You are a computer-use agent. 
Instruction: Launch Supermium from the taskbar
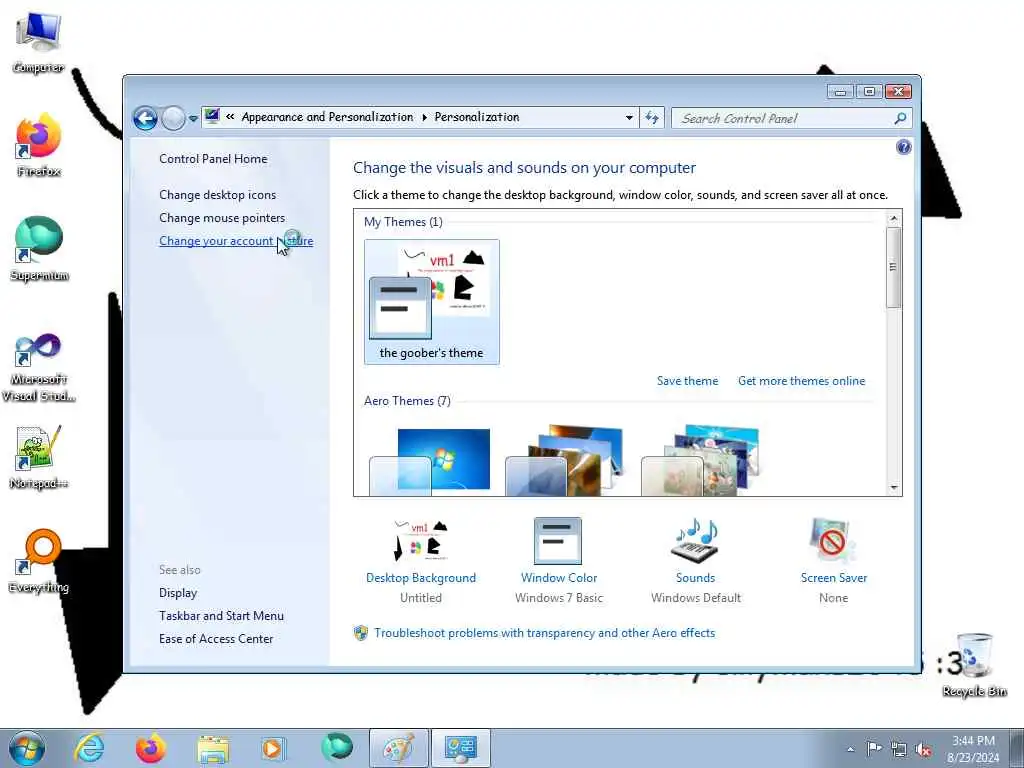336,747
